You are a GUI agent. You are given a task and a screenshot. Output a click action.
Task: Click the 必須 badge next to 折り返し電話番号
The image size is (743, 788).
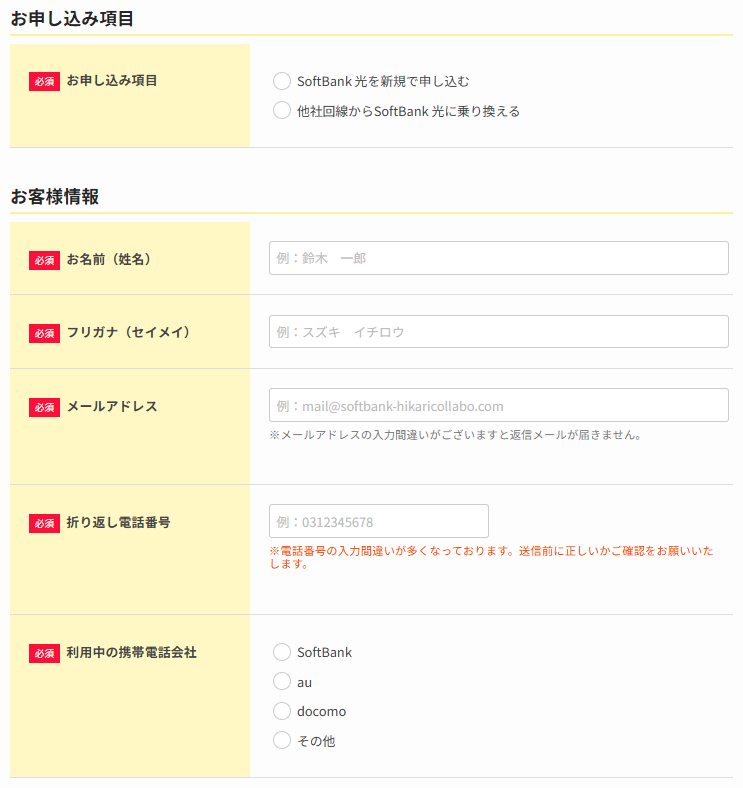click(x=44, y=524)
